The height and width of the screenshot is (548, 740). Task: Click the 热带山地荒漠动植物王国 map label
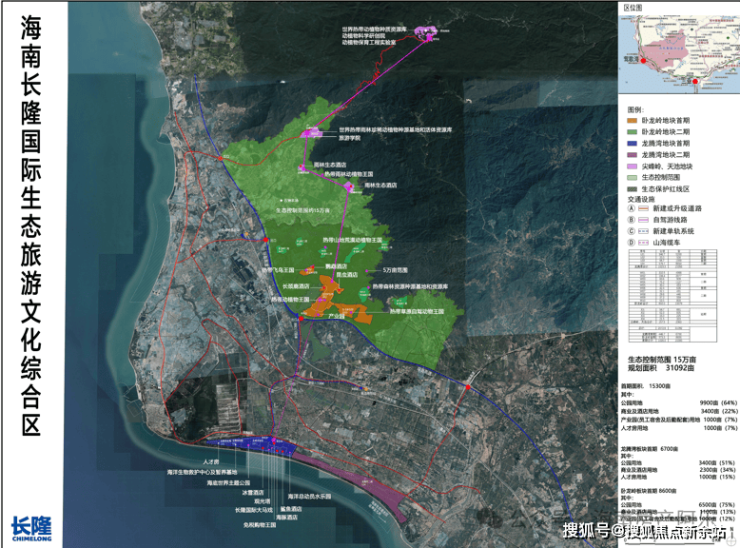[353, 240]
